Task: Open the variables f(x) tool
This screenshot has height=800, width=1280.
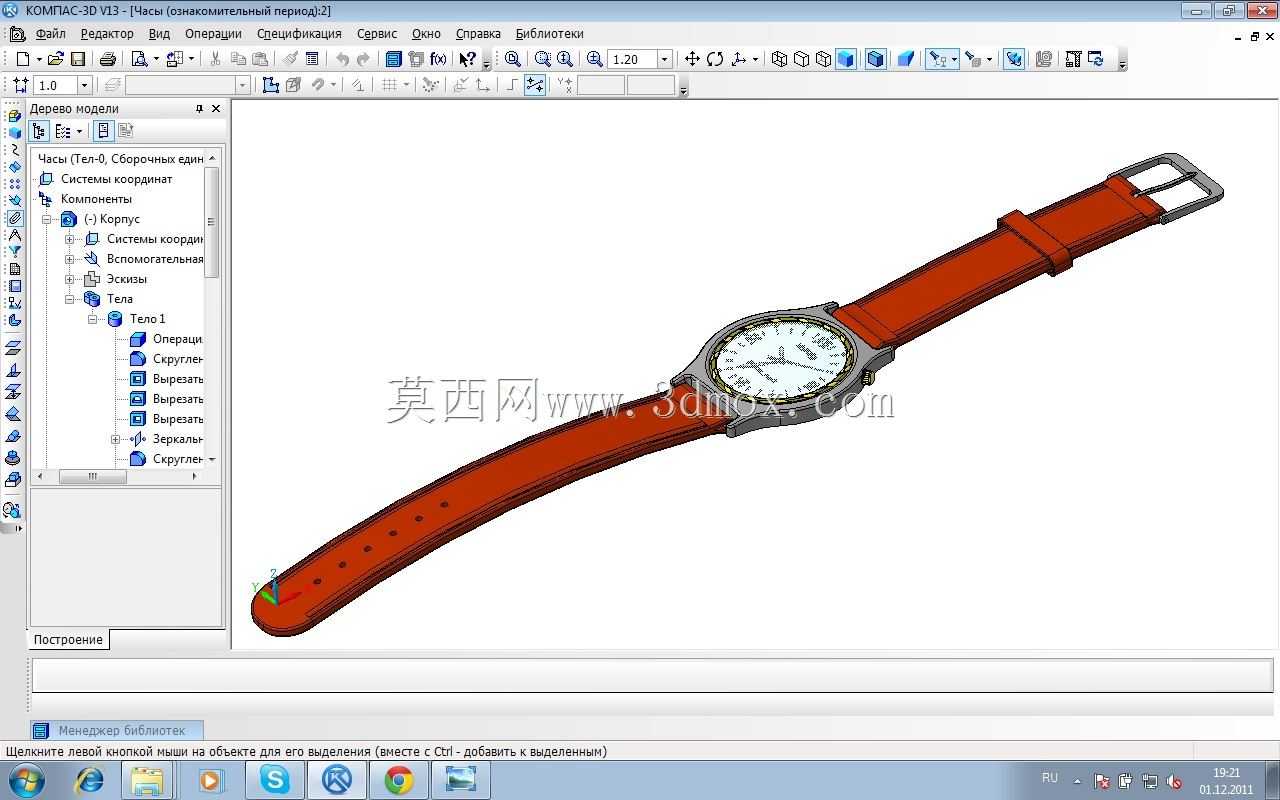Action: 438,59
